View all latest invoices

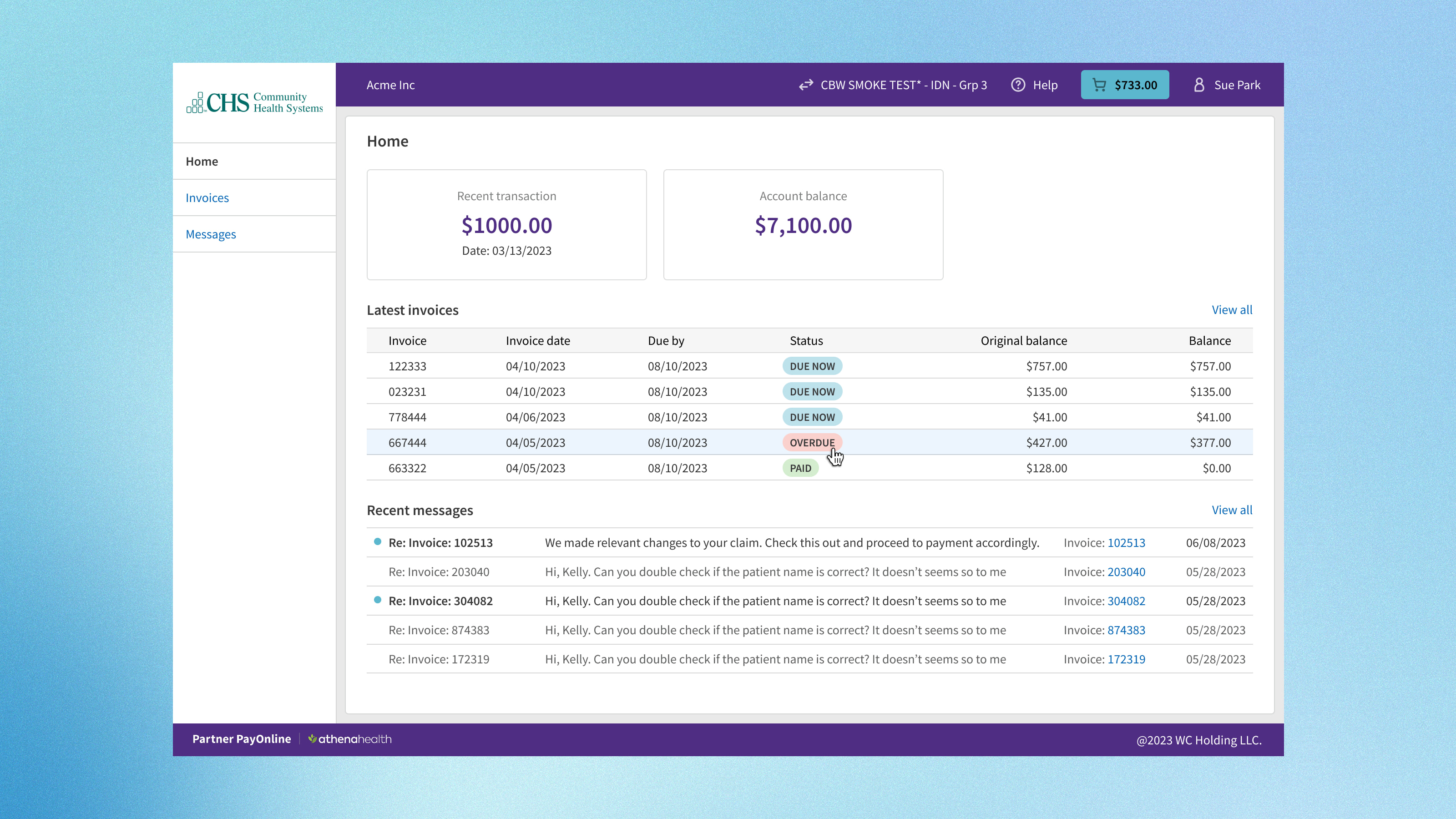pos(1232,310)
